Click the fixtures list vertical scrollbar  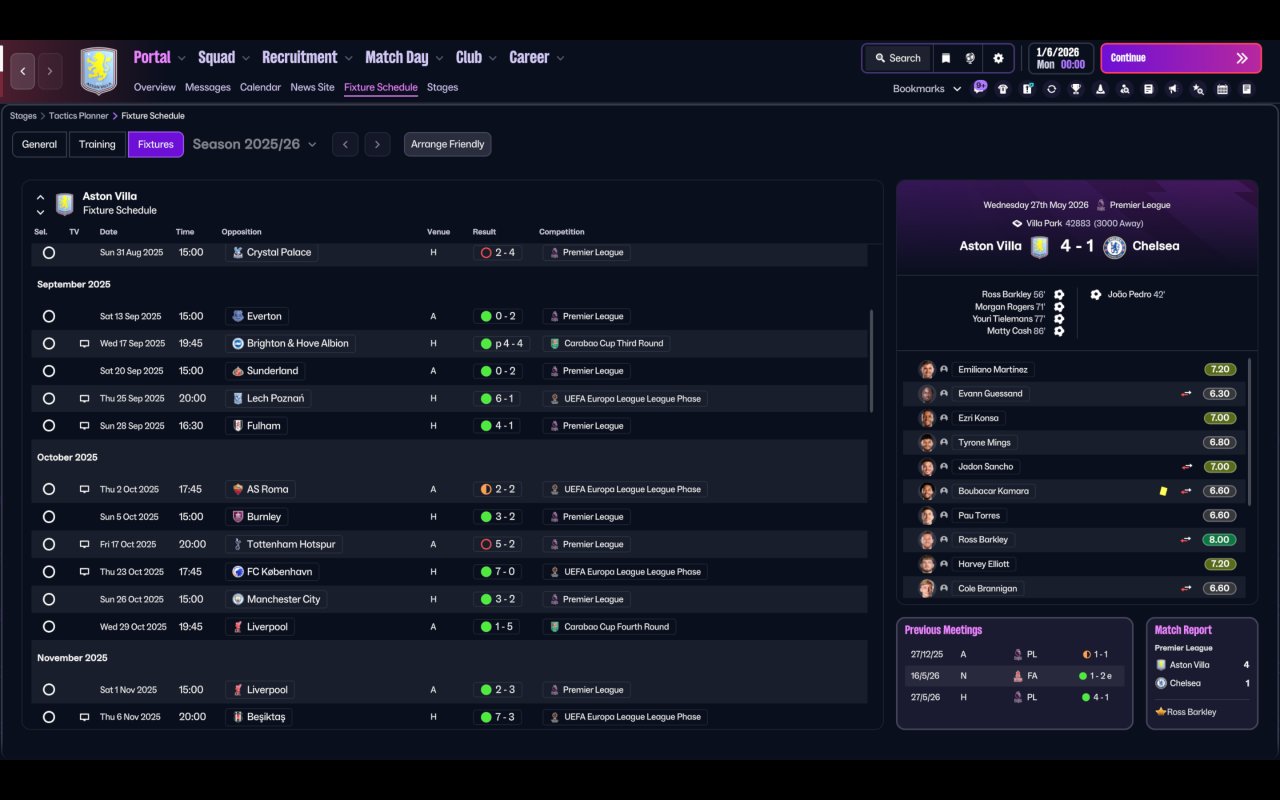872,360
